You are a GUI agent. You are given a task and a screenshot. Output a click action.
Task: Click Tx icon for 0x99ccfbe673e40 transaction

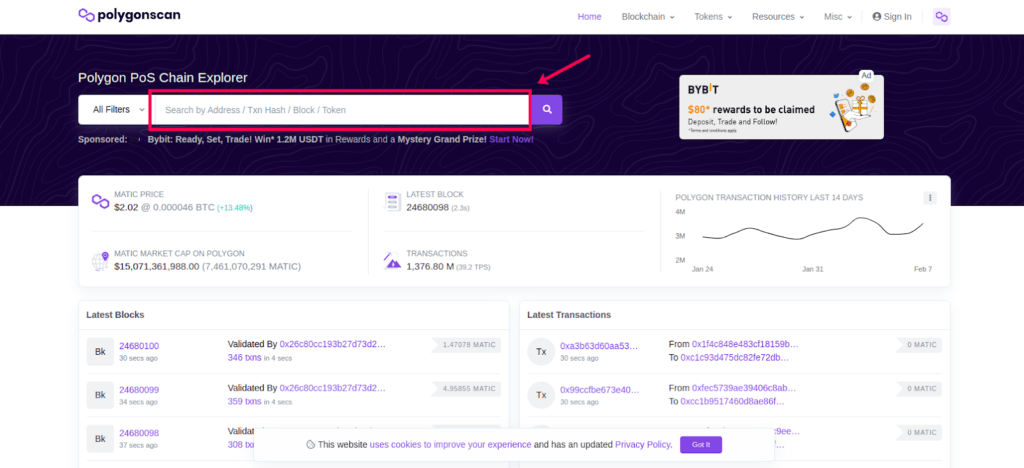click(x=541, y=395)
